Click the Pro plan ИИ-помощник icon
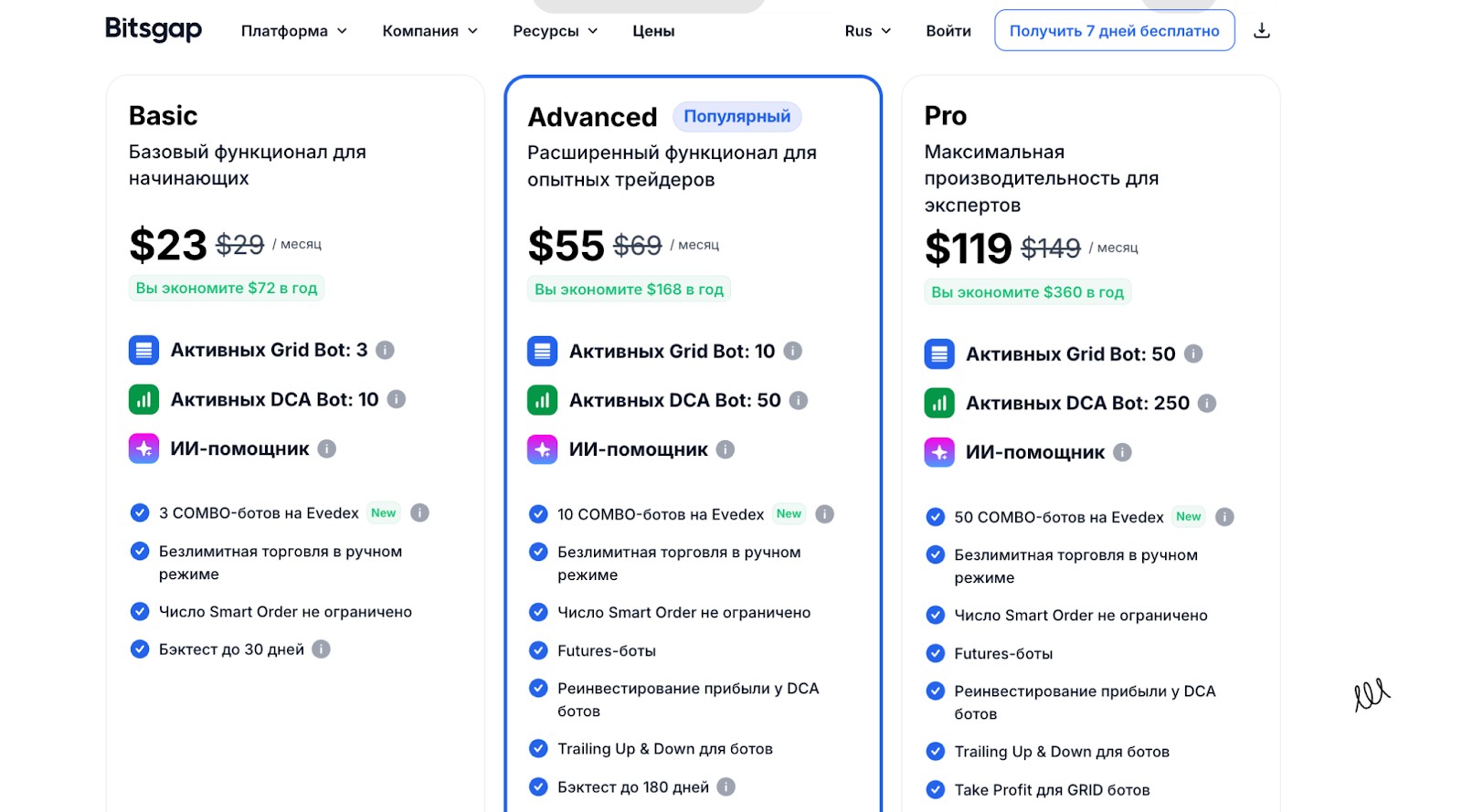 (939, 452)
